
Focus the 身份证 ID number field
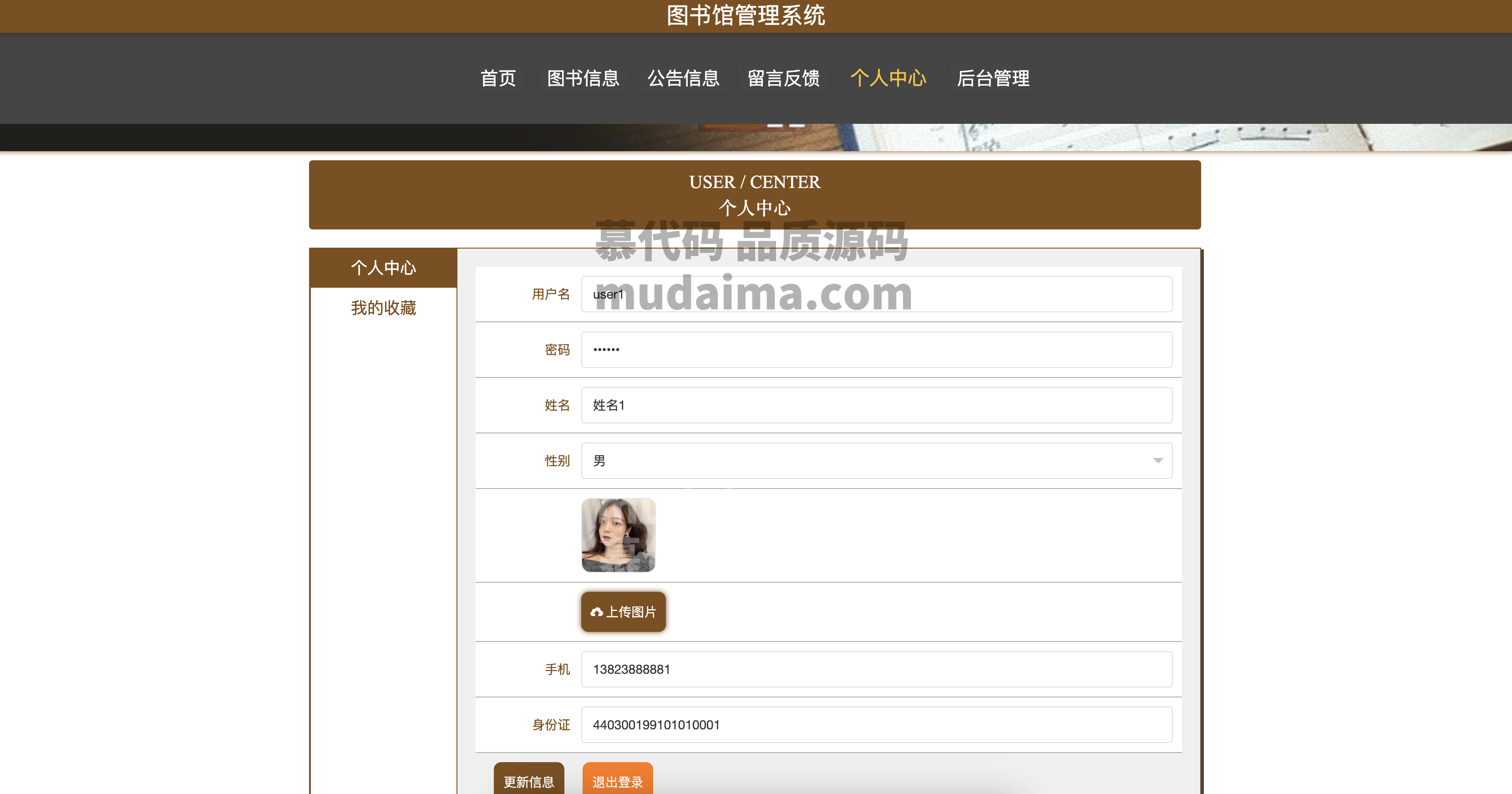pos(876,725)
